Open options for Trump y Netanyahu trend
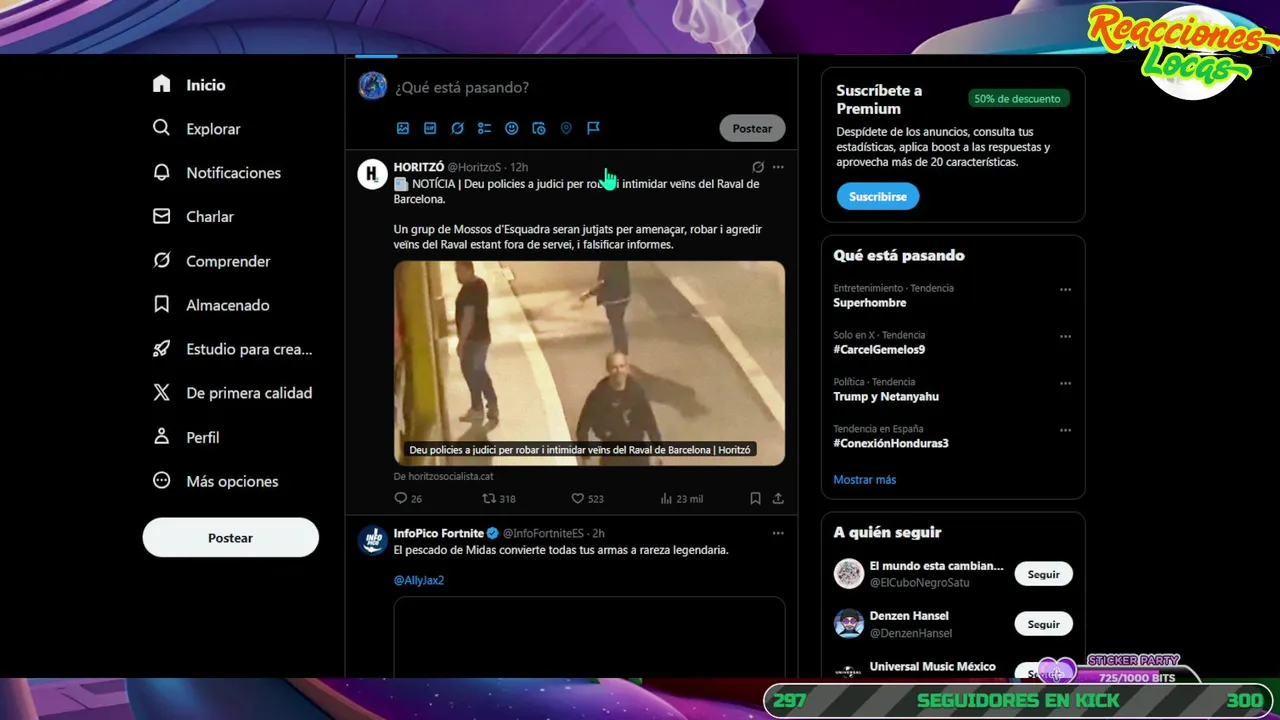This screenshot has width=1280, height=720. click(x=1065, y=384)
